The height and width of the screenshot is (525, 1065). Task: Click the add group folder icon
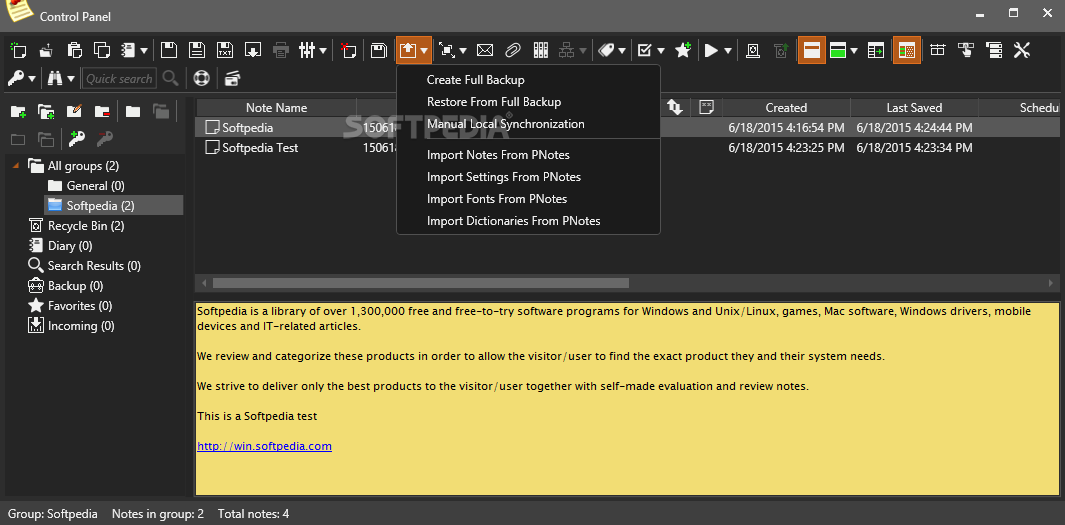(x=18, y=111)
